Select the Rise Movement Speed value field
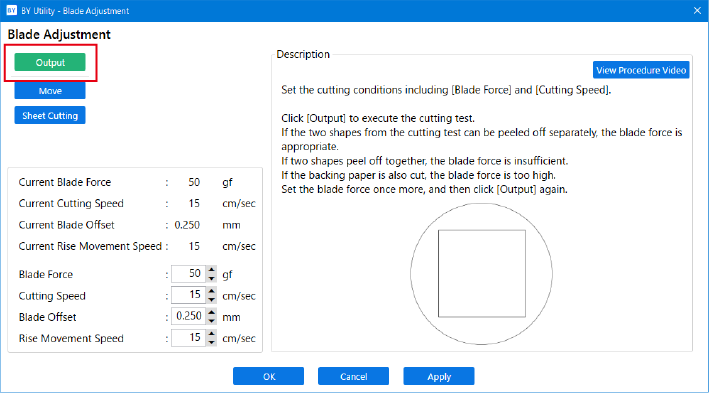 pyautogui.click(x=189, y=338)
